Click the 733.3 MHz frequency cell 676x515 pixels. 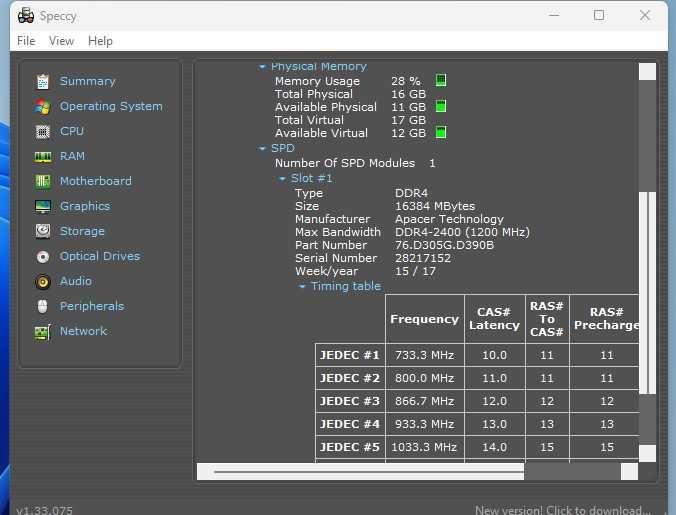[x=425, y=355]
